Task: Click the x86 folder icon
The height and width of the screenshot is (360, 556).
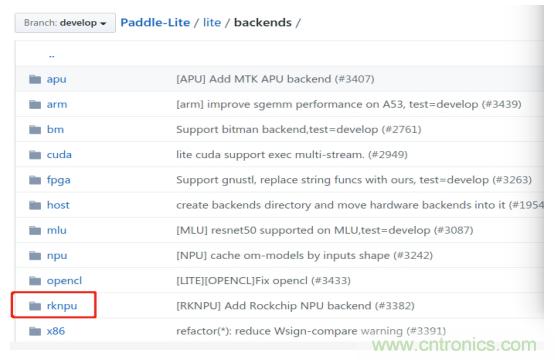Action: tap(35, 331)
